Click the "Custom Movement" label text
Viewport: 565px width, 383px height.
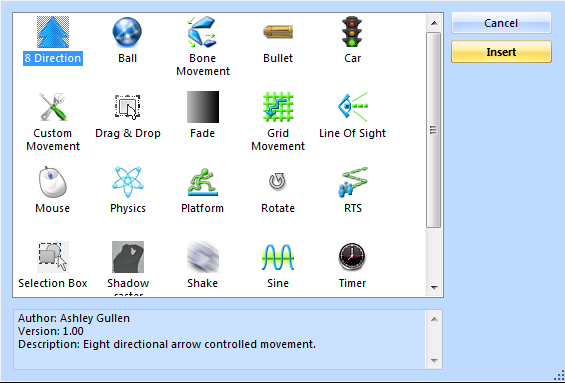pyautogui.click(x=53, y=139)
